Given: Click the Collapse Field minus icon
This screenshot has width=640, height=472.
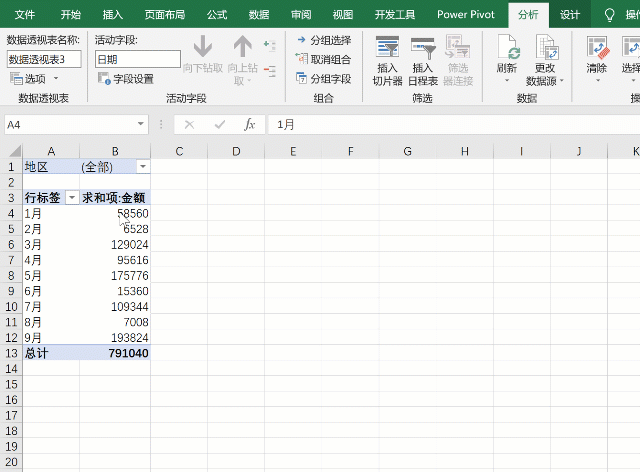Looking at the screenshot, I should click(270, 71).
